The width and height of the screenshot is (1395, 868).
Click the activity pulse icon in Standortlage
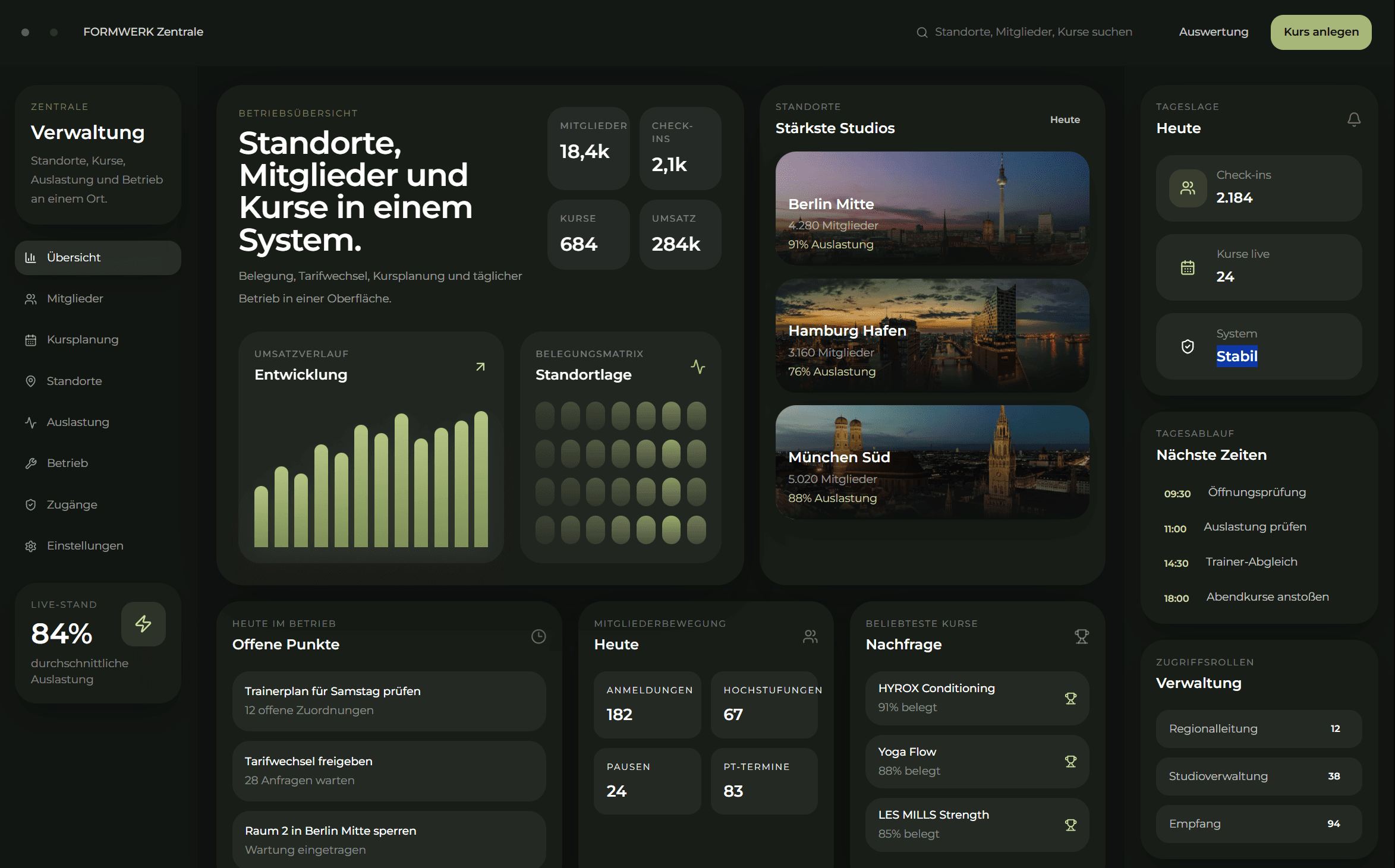[x=698, y=367]
